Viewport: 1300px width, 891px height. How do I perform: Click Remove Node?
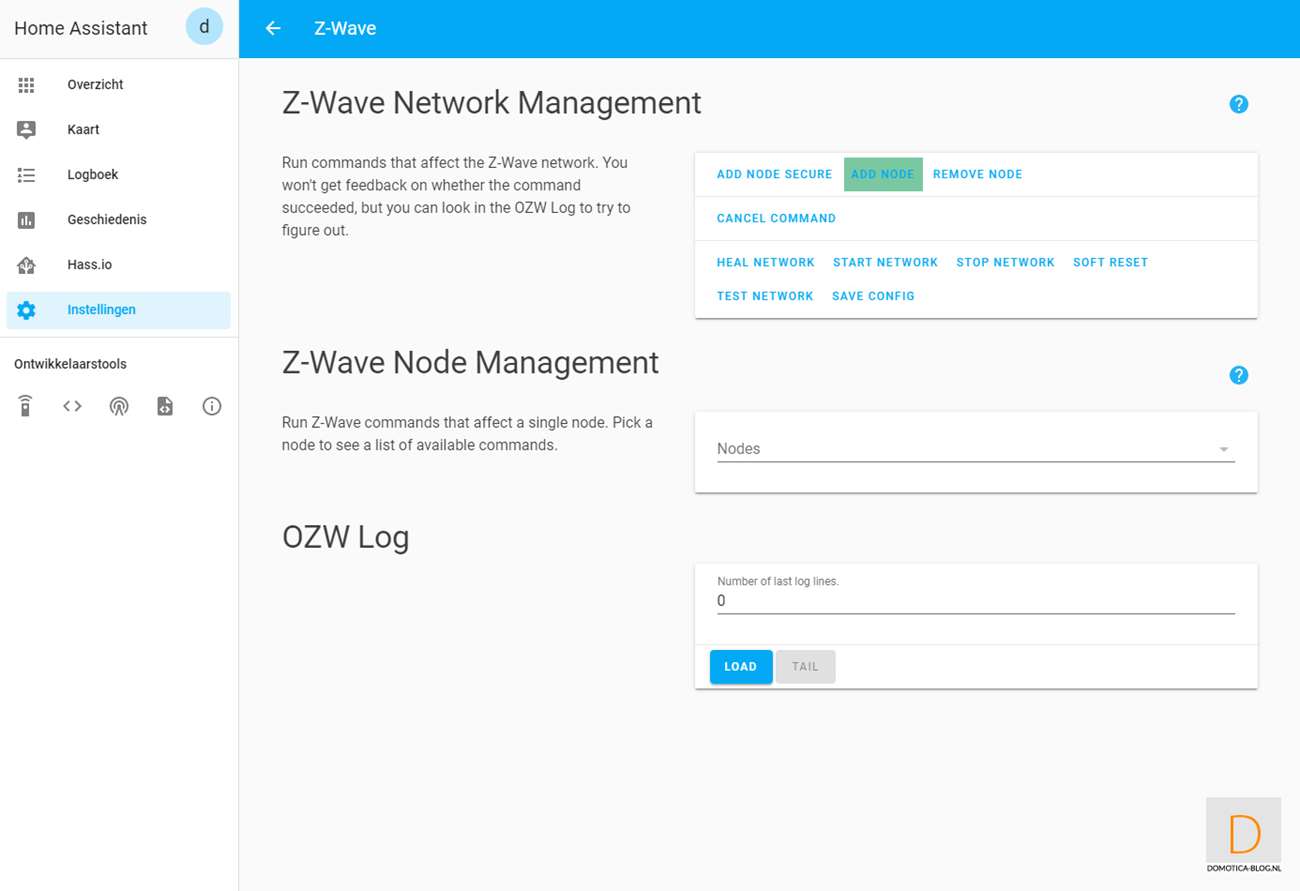tap(978, 174)
